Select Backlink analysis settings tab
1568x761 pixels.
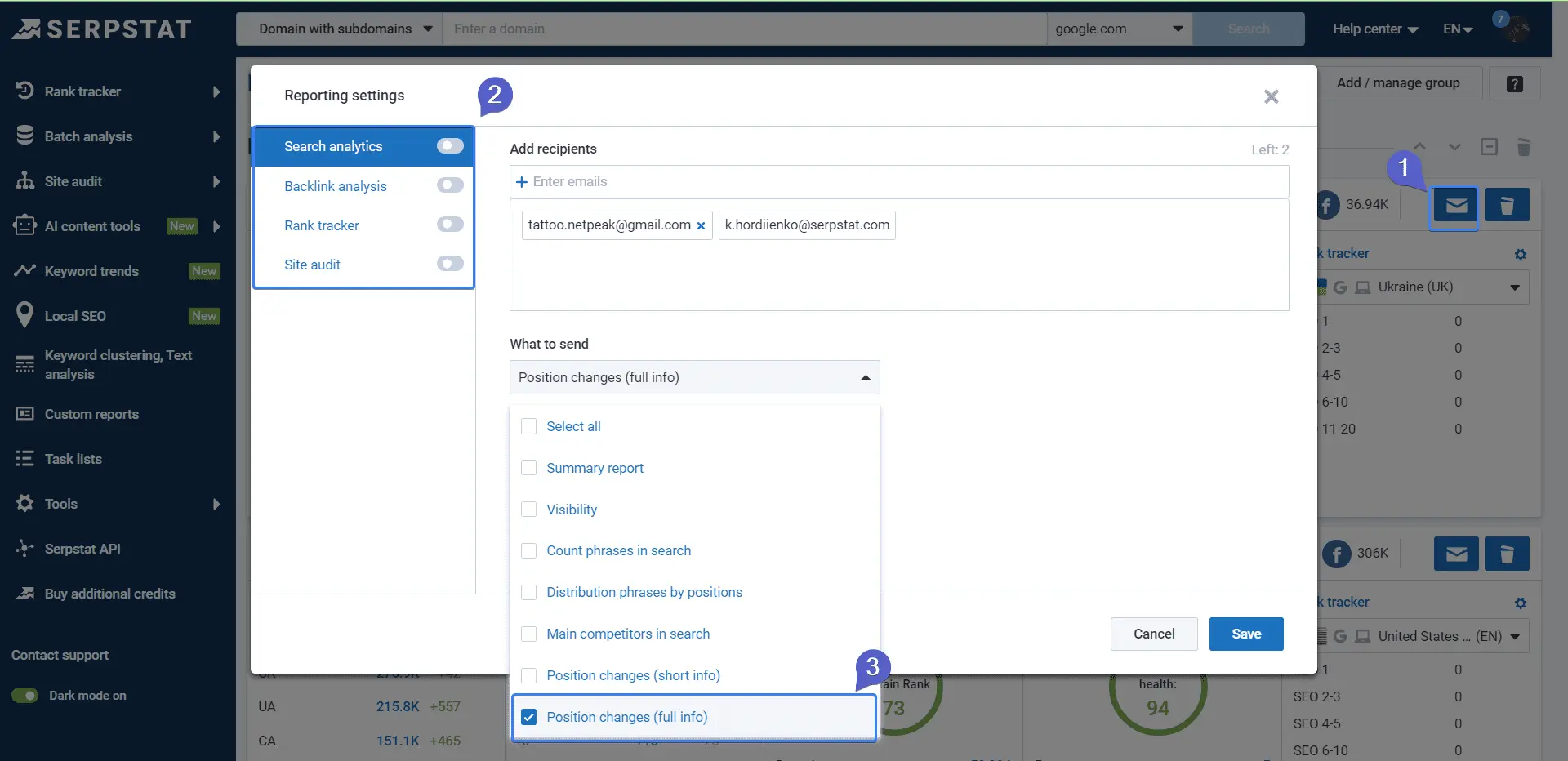pos(364,186)
